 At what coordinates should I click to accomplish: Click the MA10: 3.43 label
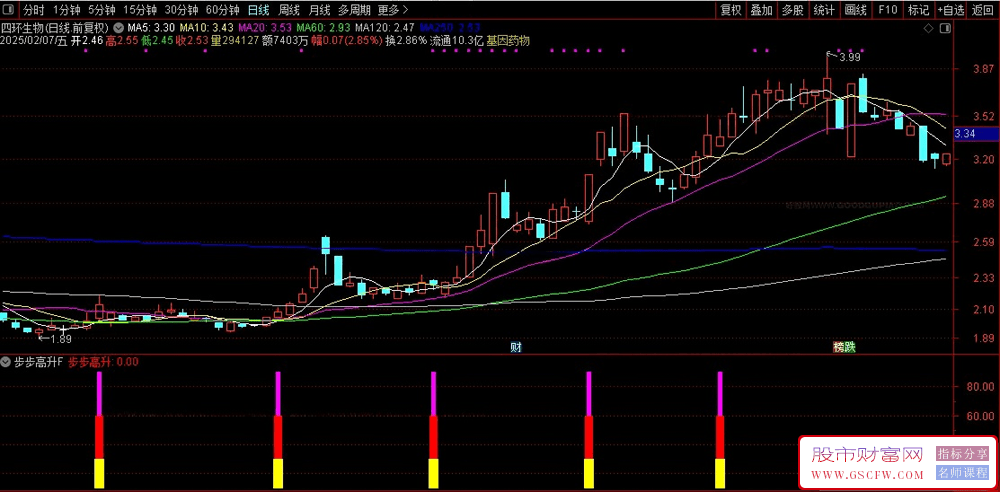(207, 28)
